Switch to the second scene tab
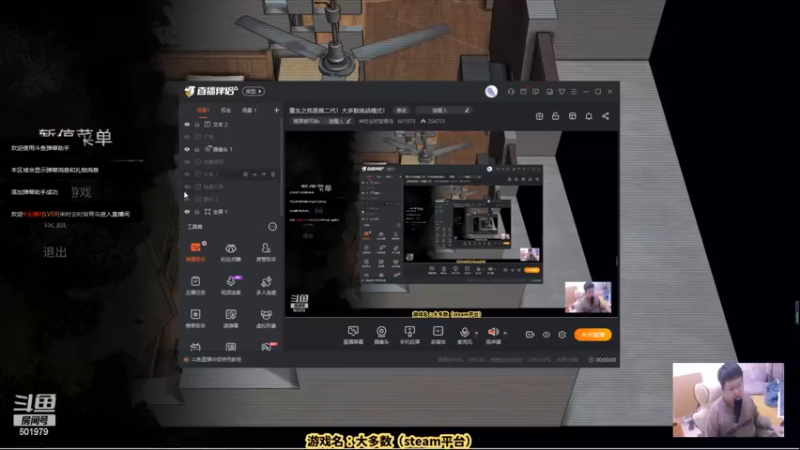The width and height of the screenshot is (800, 450). (226, 110)
